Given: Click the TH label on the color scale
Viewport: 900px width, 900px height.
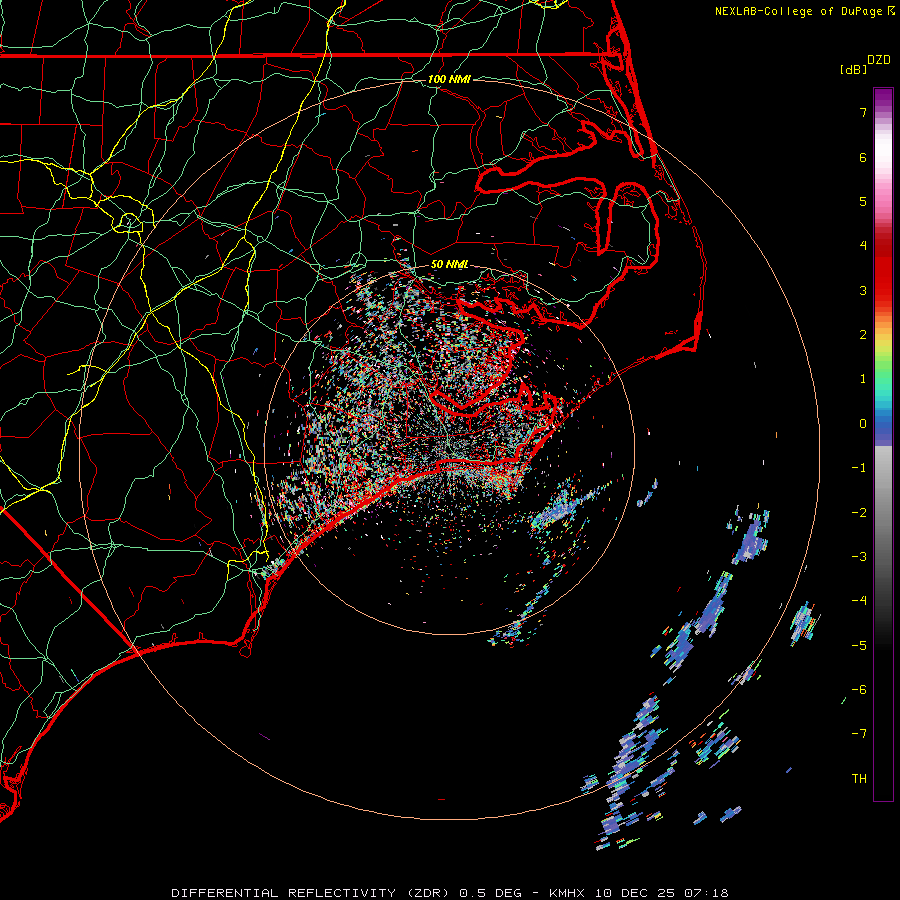Looking at the screenshot, I should 859,779.
